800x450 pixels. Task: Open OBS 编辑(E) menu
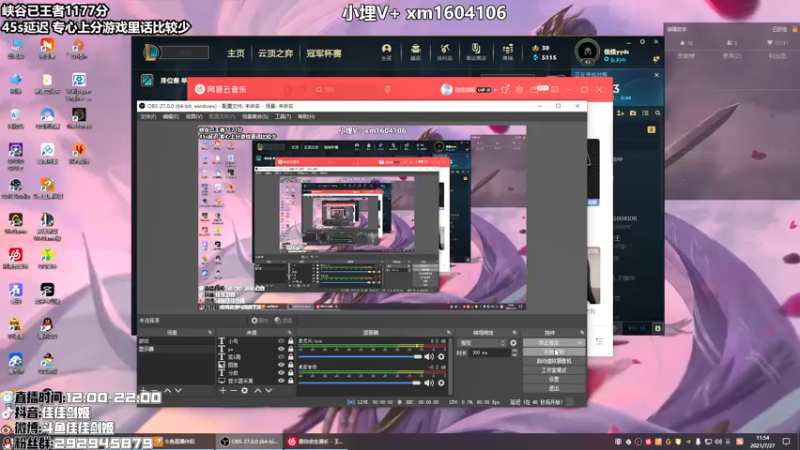170,117
